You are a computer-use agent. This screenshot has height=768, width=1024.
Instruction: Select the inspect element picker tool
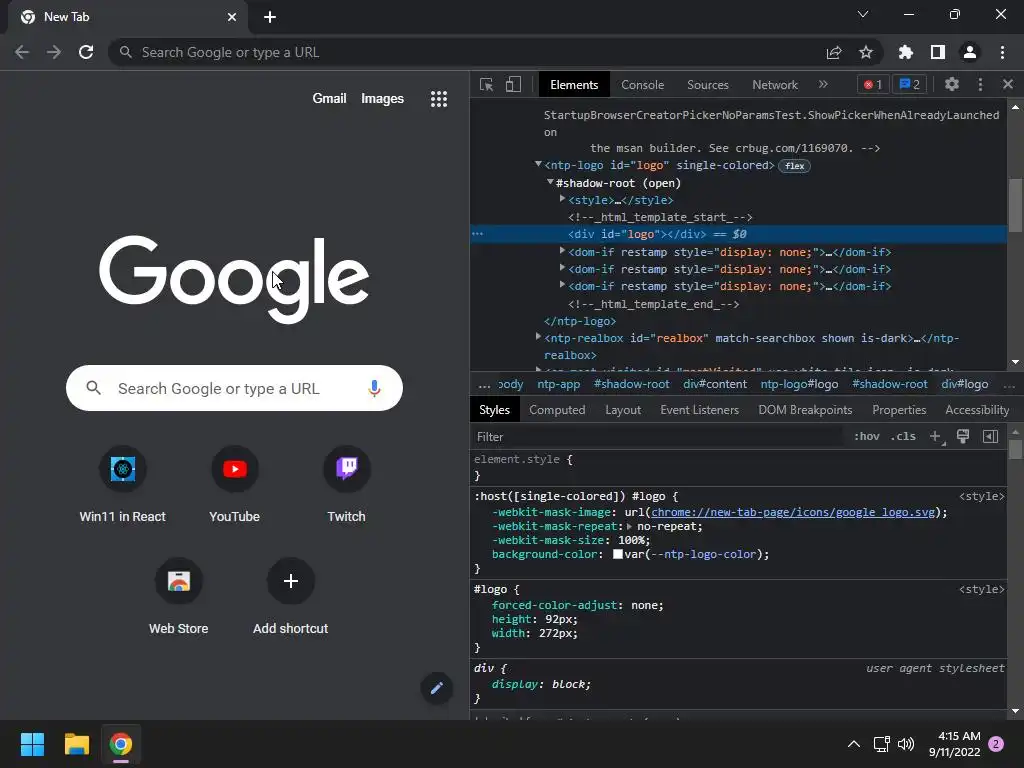click(x=486, y=85)
